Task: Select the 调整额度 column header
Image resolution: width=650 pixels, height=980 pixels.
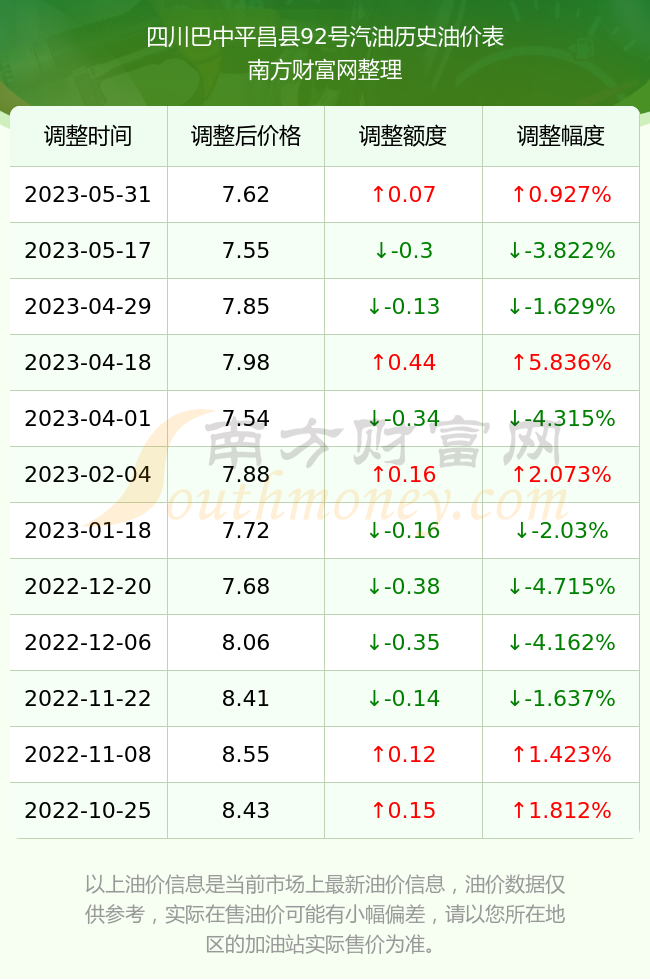Action: pos(403,136)
